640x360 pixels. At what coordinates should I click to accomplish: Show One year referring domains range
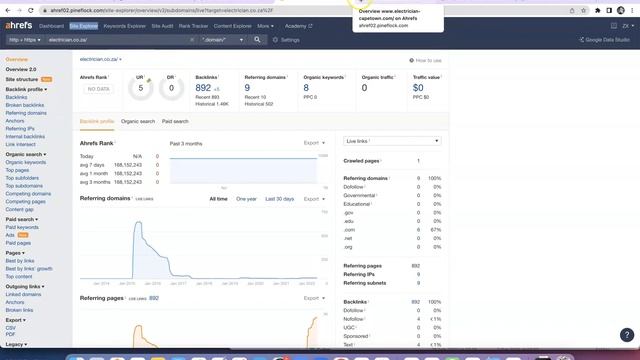[x=246, y=199]
